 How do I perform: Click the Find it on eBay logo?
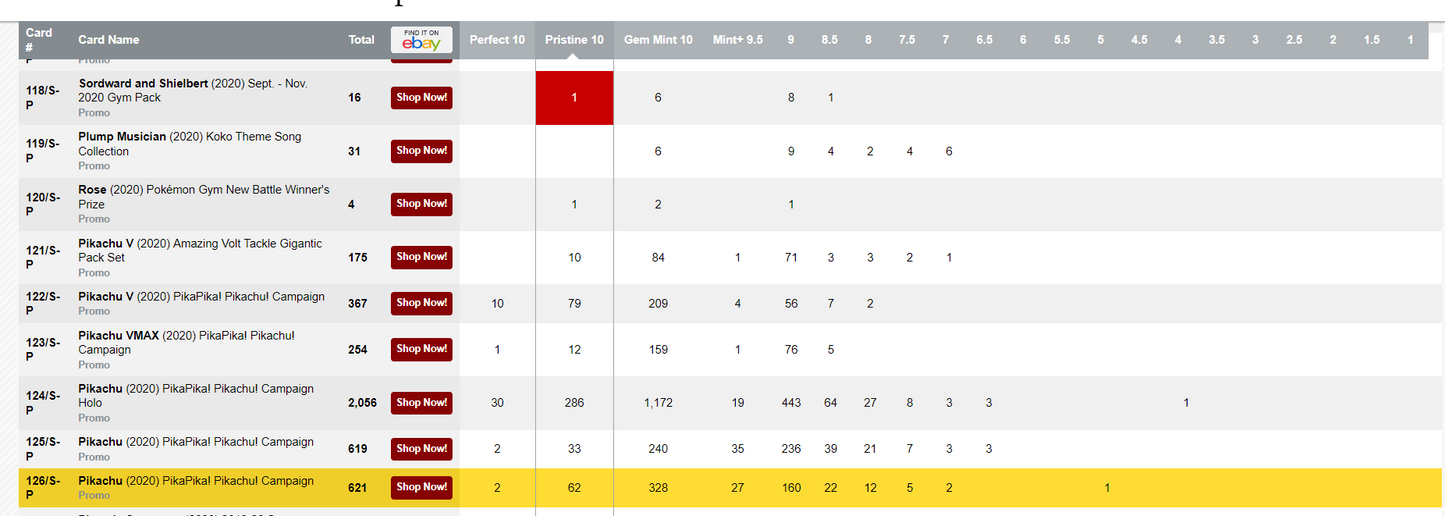tap(421, 40)
